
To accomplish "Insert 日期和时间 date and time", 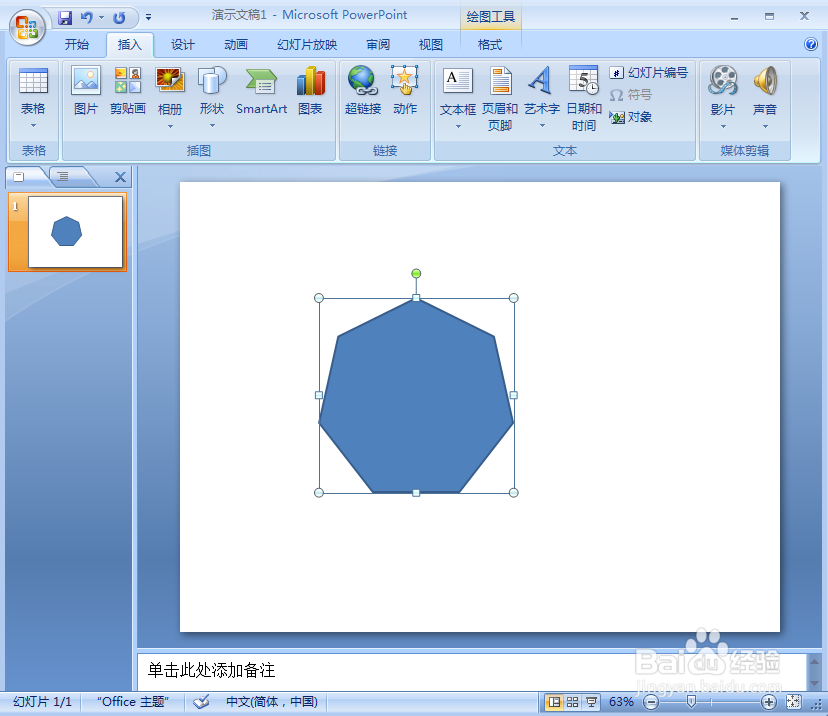I will coord(584,98).
